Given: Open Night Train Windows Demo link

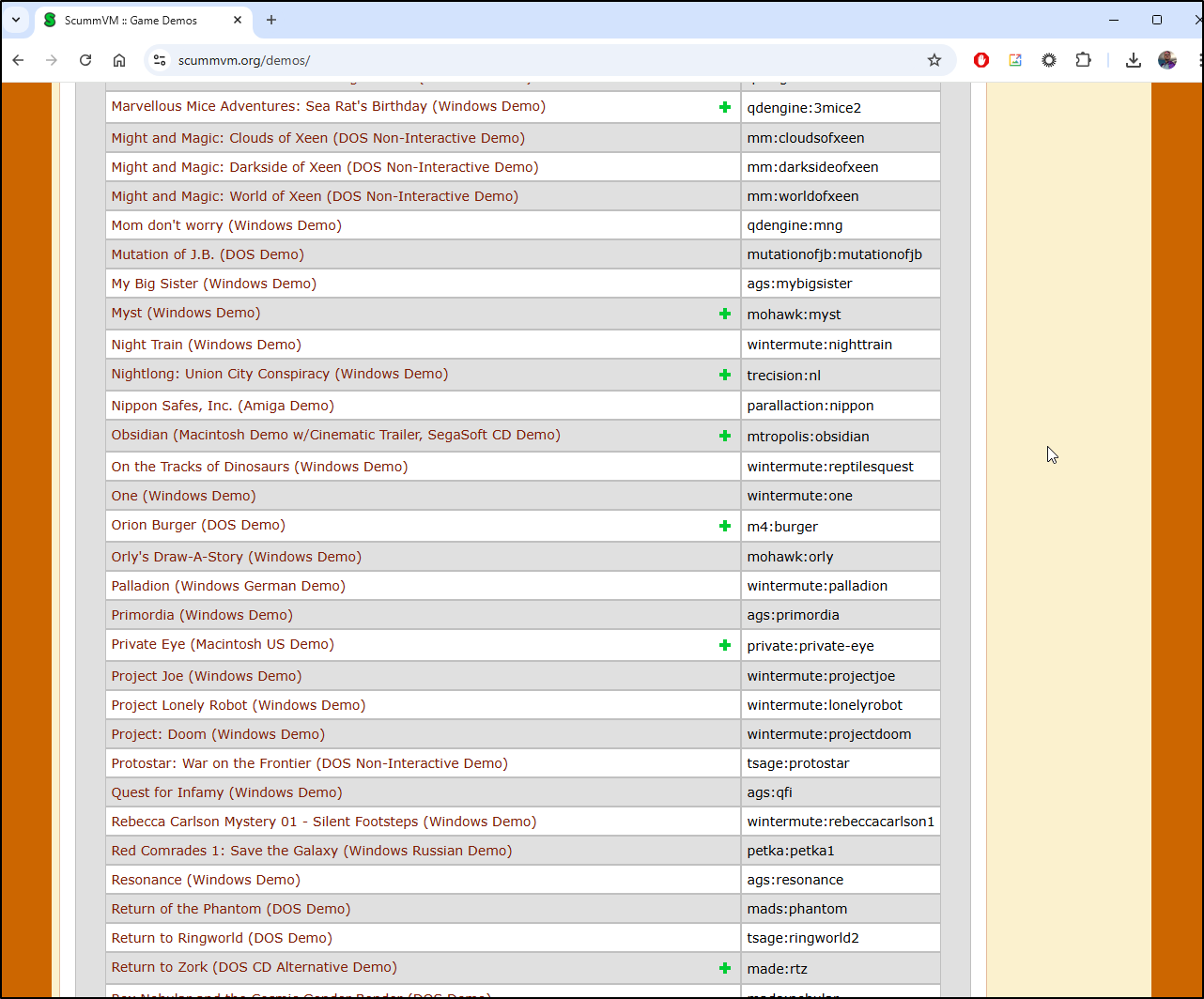Looking at the screenshot, I should 207,345.
